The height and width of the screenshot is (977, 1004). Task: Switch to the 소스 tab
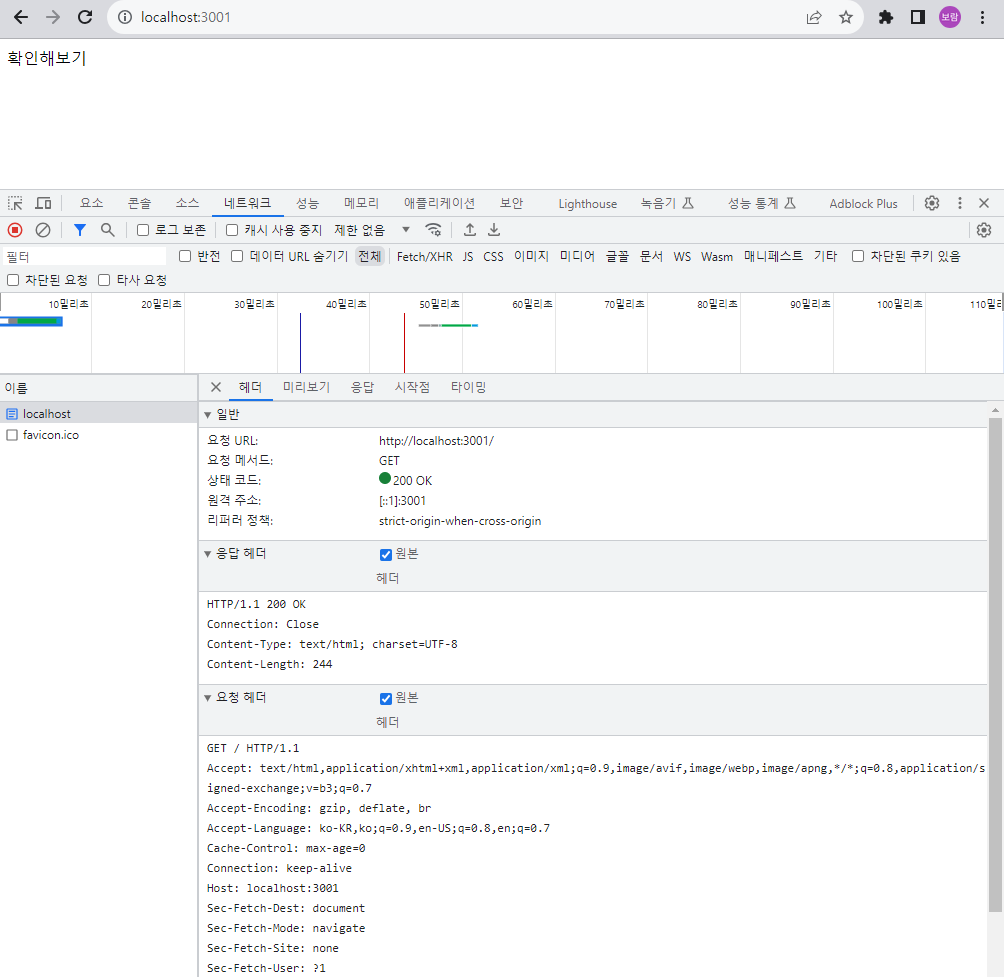pos(188,203)
